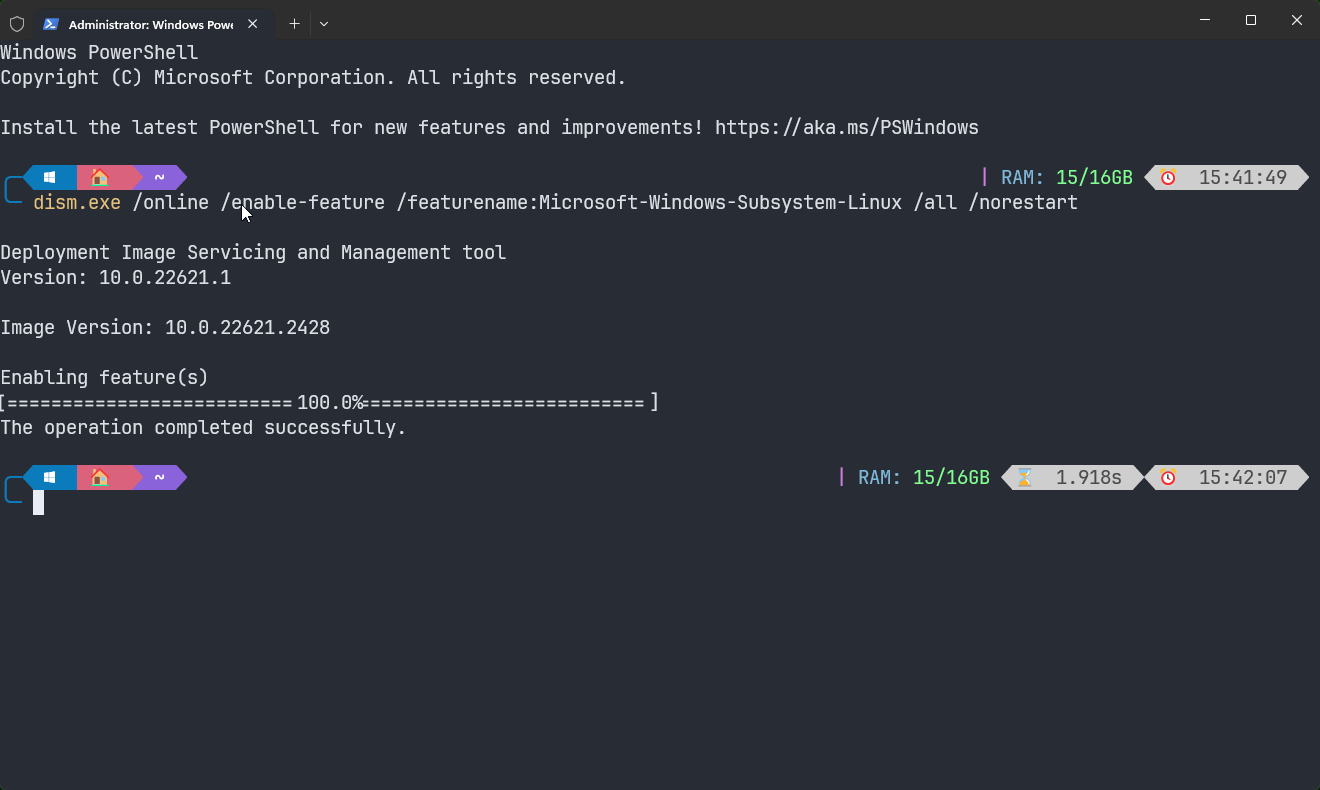
Task: Open the https://aka.ms/PSWindows link
Action: (x=846, y=127)
